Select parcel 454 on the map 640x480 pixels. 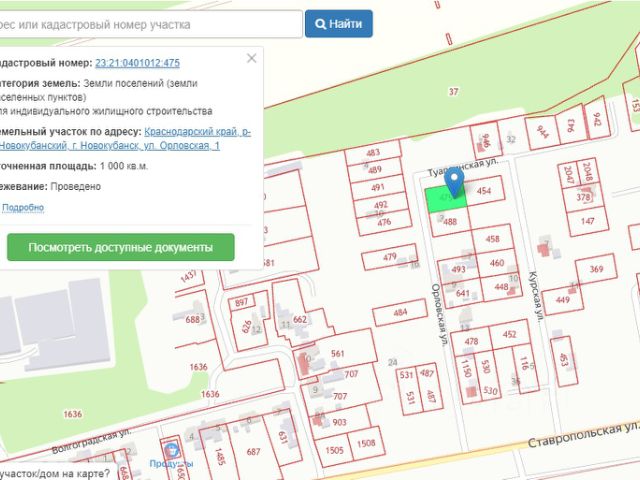(x=484, y=191)
